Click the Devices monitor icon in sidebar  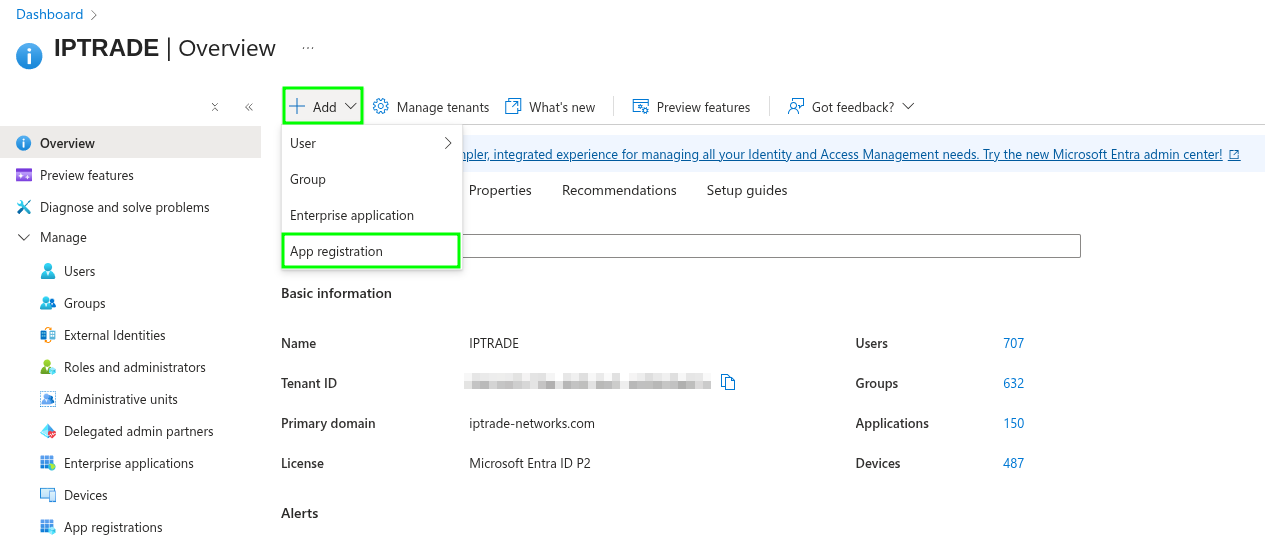48,495
